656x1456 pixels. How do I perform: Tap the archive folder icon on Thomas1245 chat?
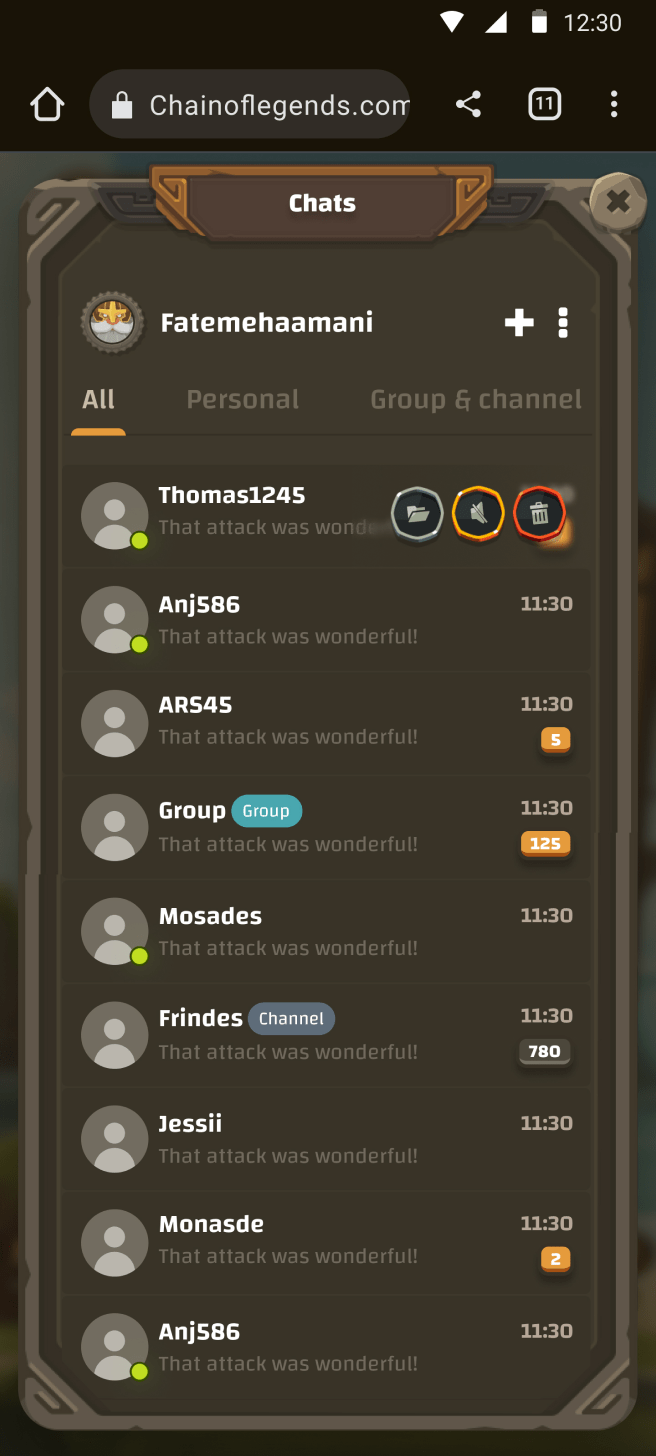[x=417, y=515]
